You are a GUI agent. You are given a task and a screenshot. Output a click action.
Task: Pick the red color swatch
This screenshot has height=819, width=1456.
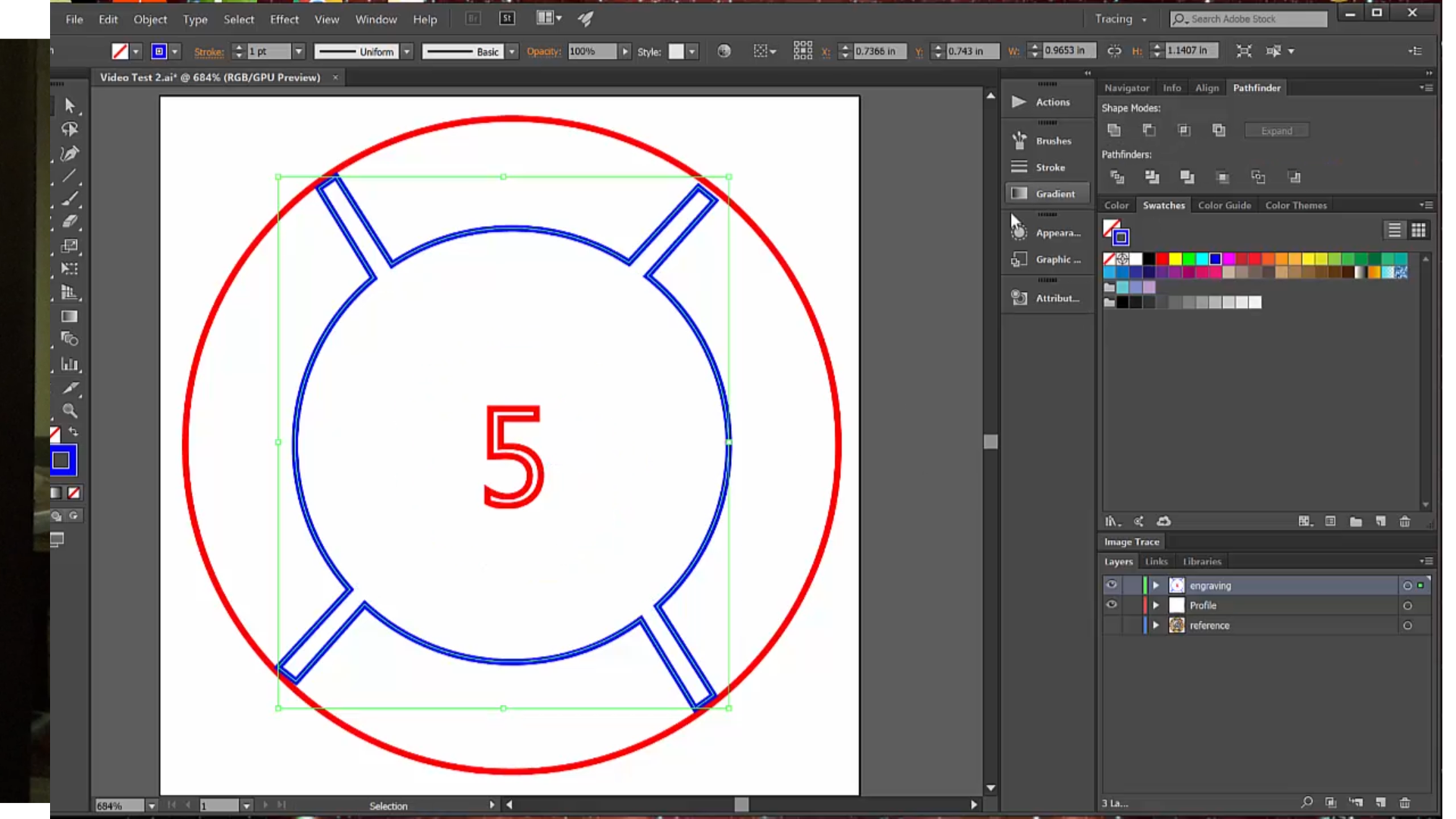(x=1162, y=259)
